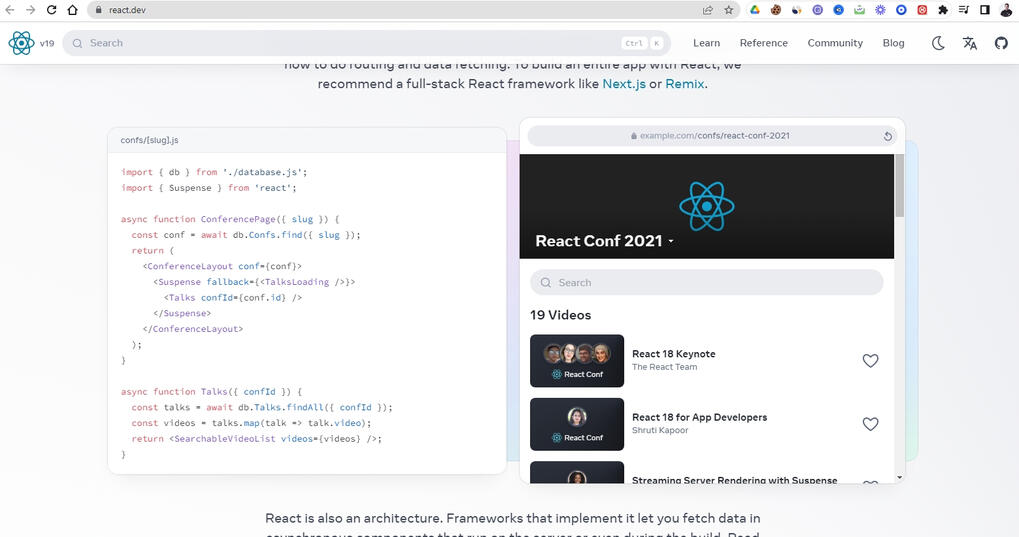Image resolution: width=1019 pixels, height=537 pixels.
Task: Click 'The React Team' author text
Action: (664, 367)
